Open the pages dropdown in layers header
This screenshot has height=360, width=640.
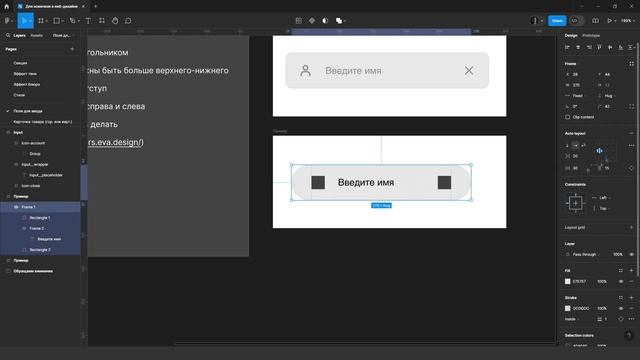63,36
